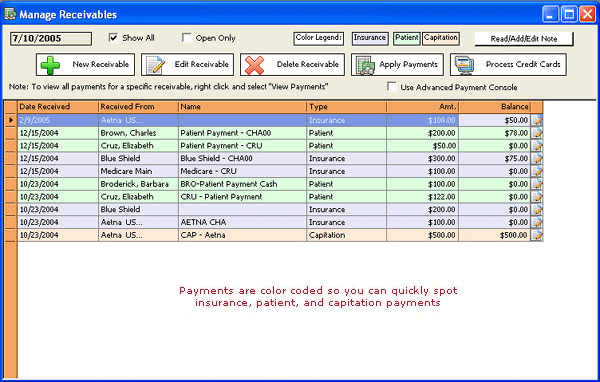Click the Read/Add/Edit Note button
The width and height of the screenshot is (600, 382).
click(524, 39)
